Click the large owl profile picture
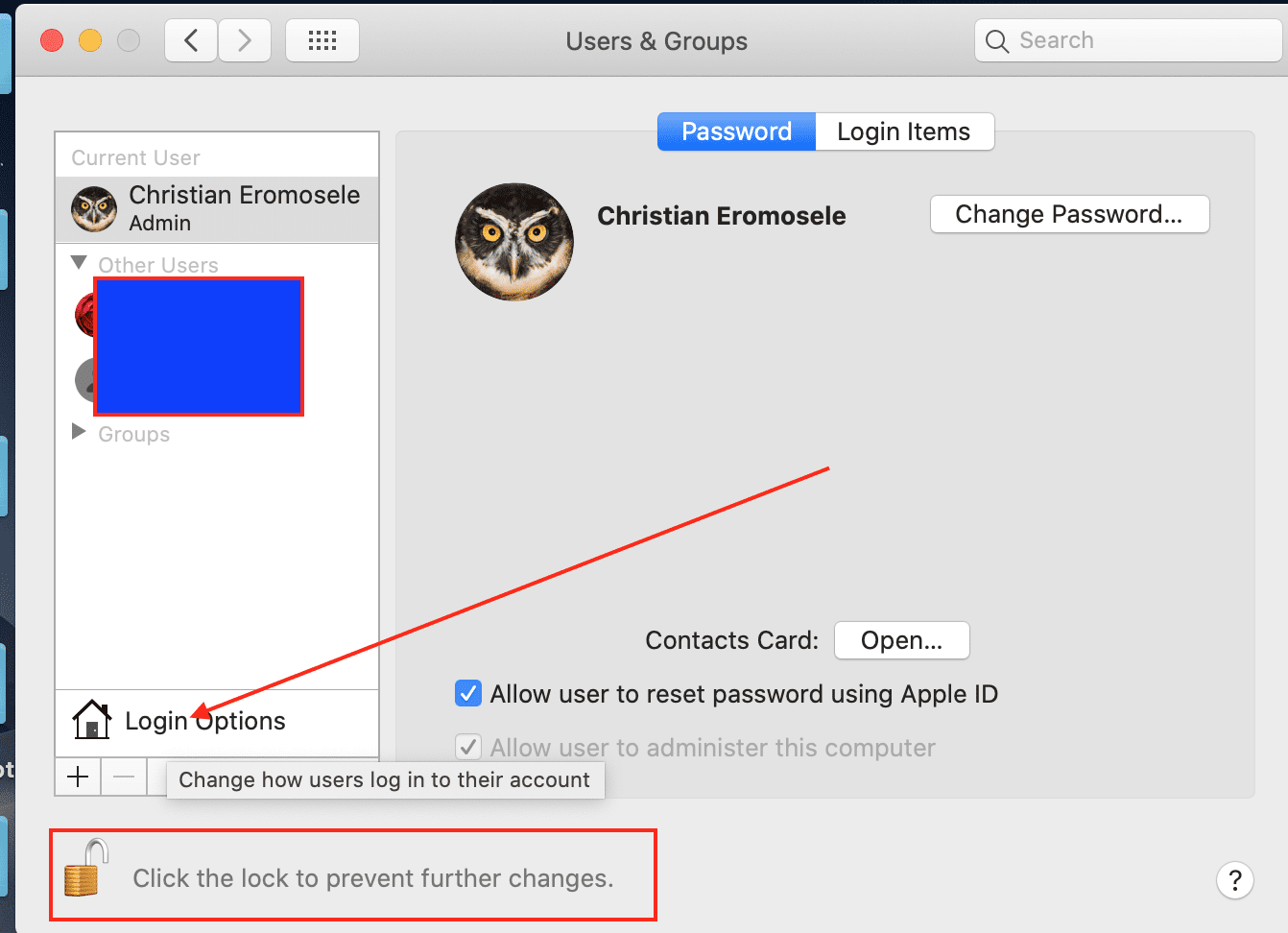The image size is (1288, 933). tap(514, 242)
